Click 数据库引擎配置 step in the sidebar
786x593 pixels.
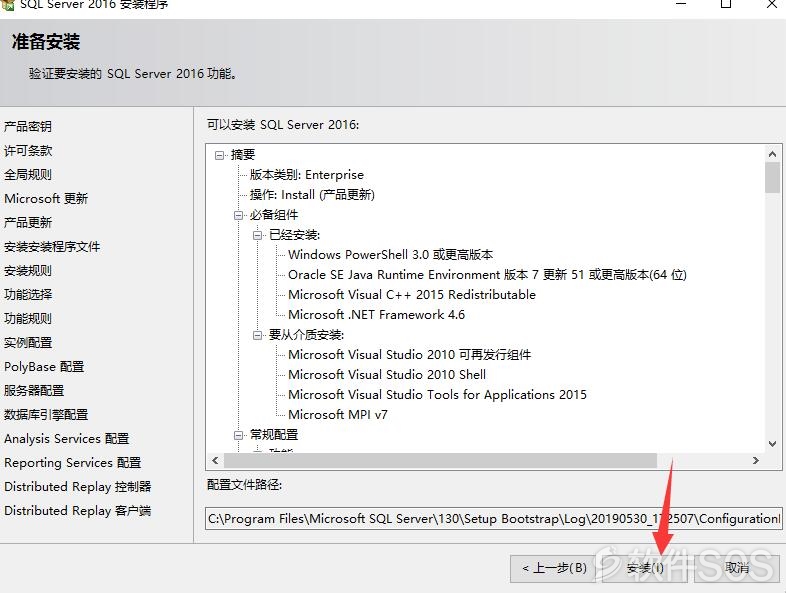46,415
